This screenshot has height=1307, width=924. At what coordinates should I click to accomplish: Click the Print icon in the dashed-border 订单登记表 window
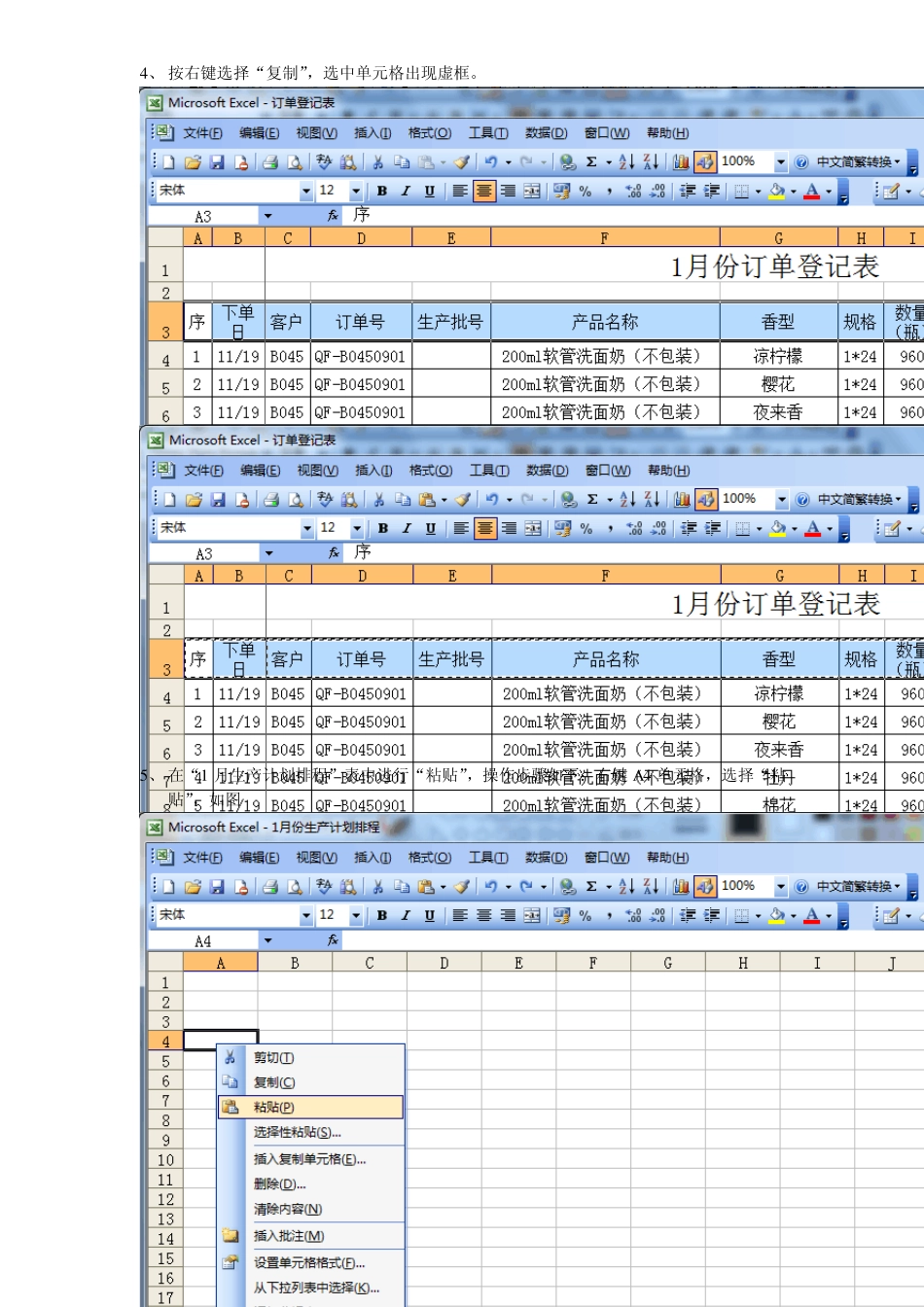tap(270, 499)
